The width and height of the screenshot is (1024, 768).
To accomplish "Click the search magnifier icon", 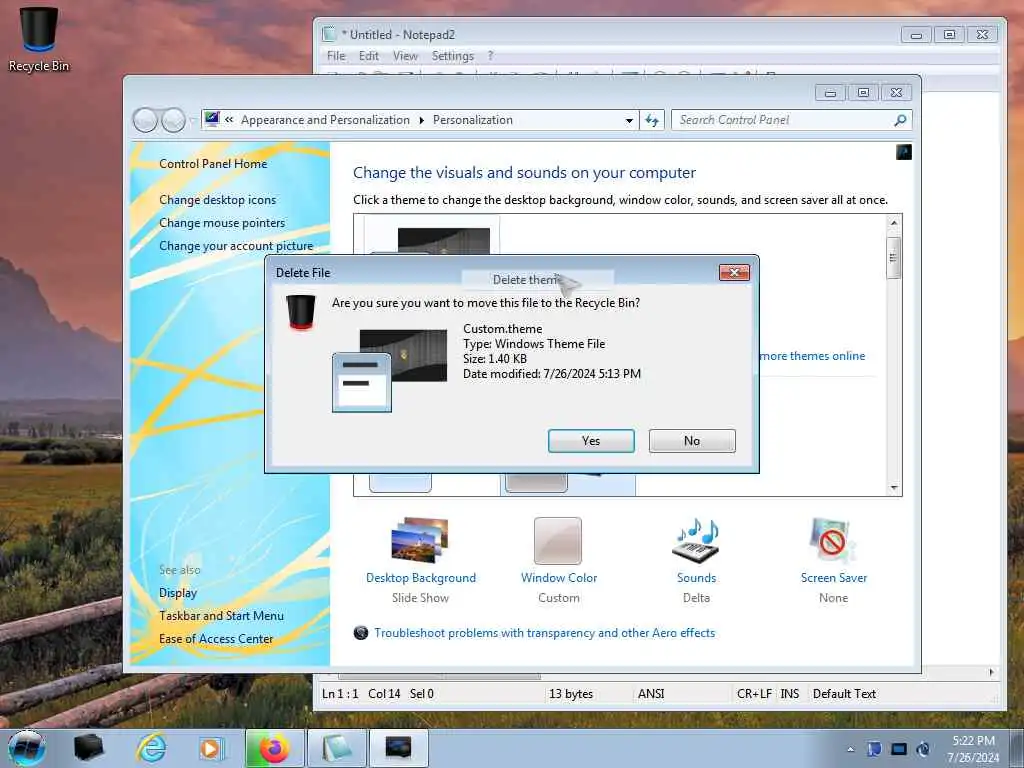I will tap(900, 120).
